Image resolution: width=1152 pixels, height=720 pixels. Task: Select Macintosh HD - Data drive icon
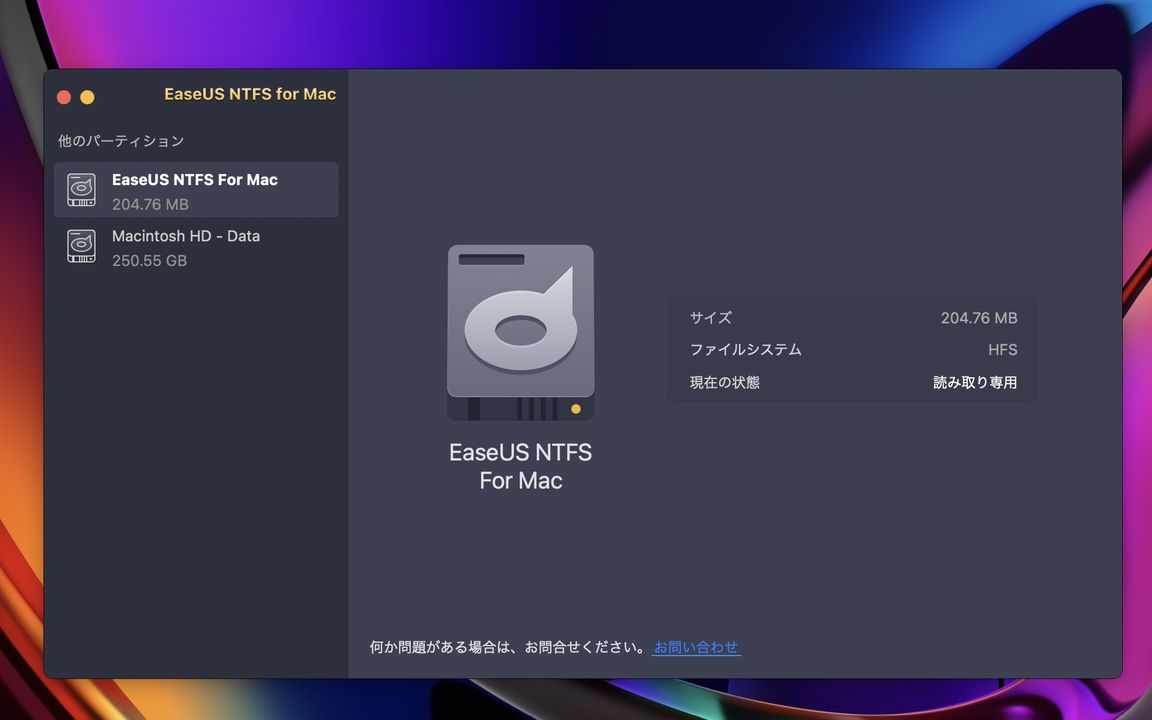(x=82, y=246)
